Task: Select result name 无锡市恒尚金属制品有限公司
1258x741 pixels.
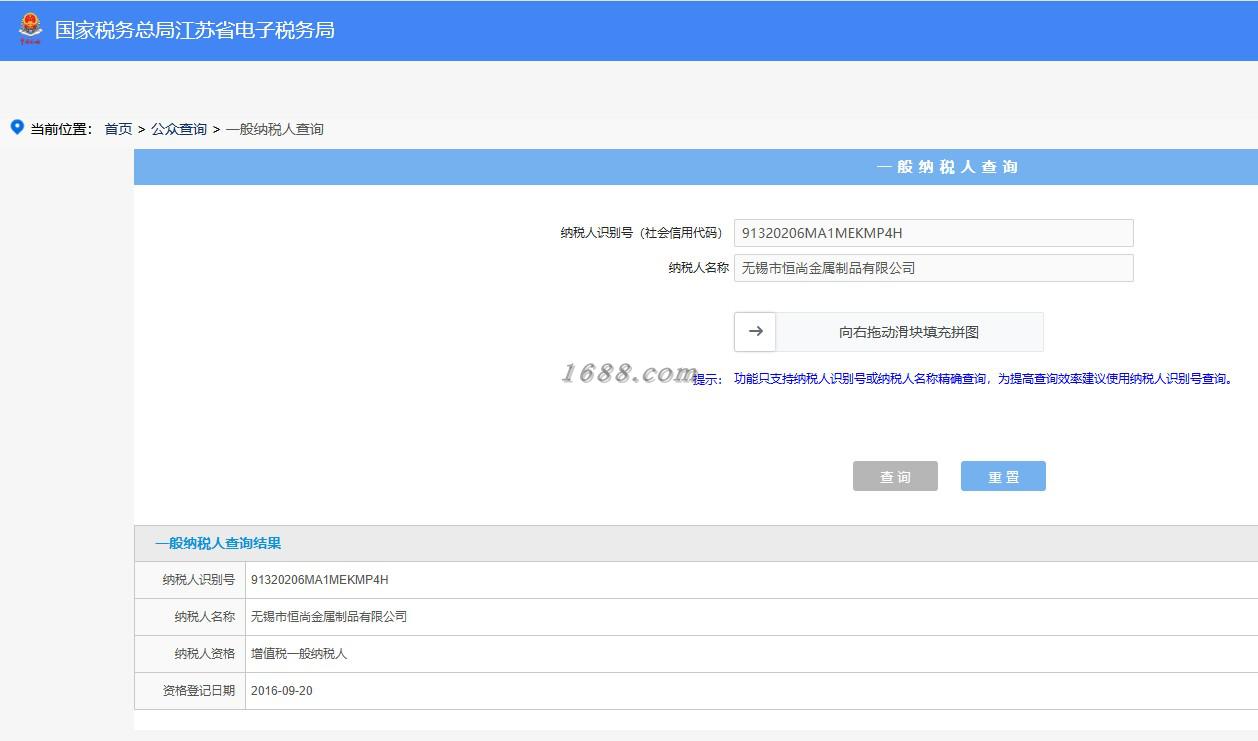Action: click(x=329, y=617)
